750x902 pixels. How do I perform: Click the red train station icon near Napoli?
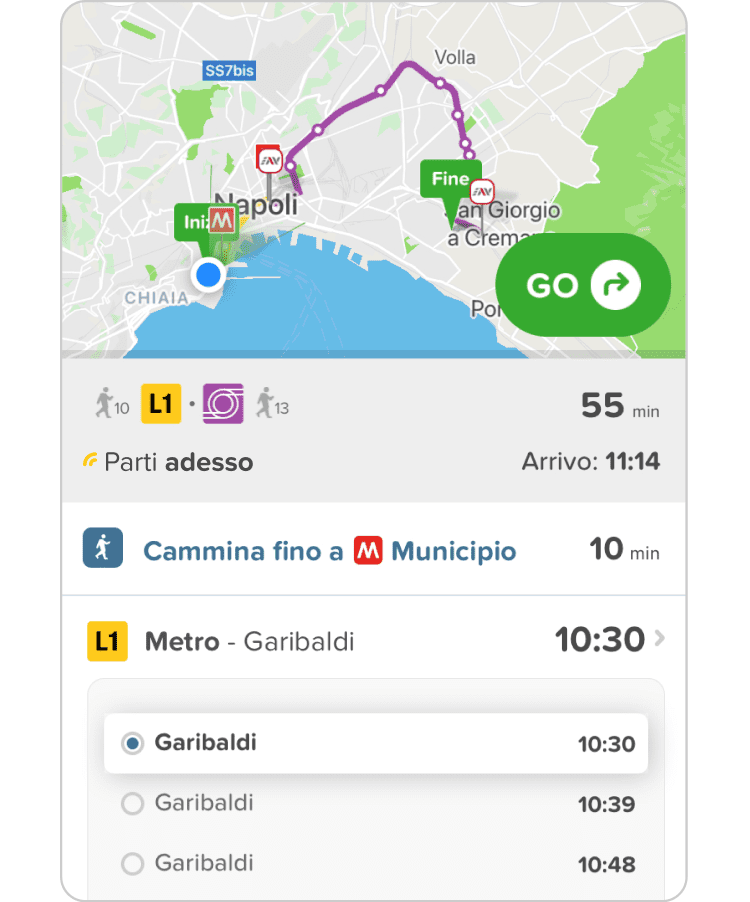pyautogui.click(x=270, y=158)
